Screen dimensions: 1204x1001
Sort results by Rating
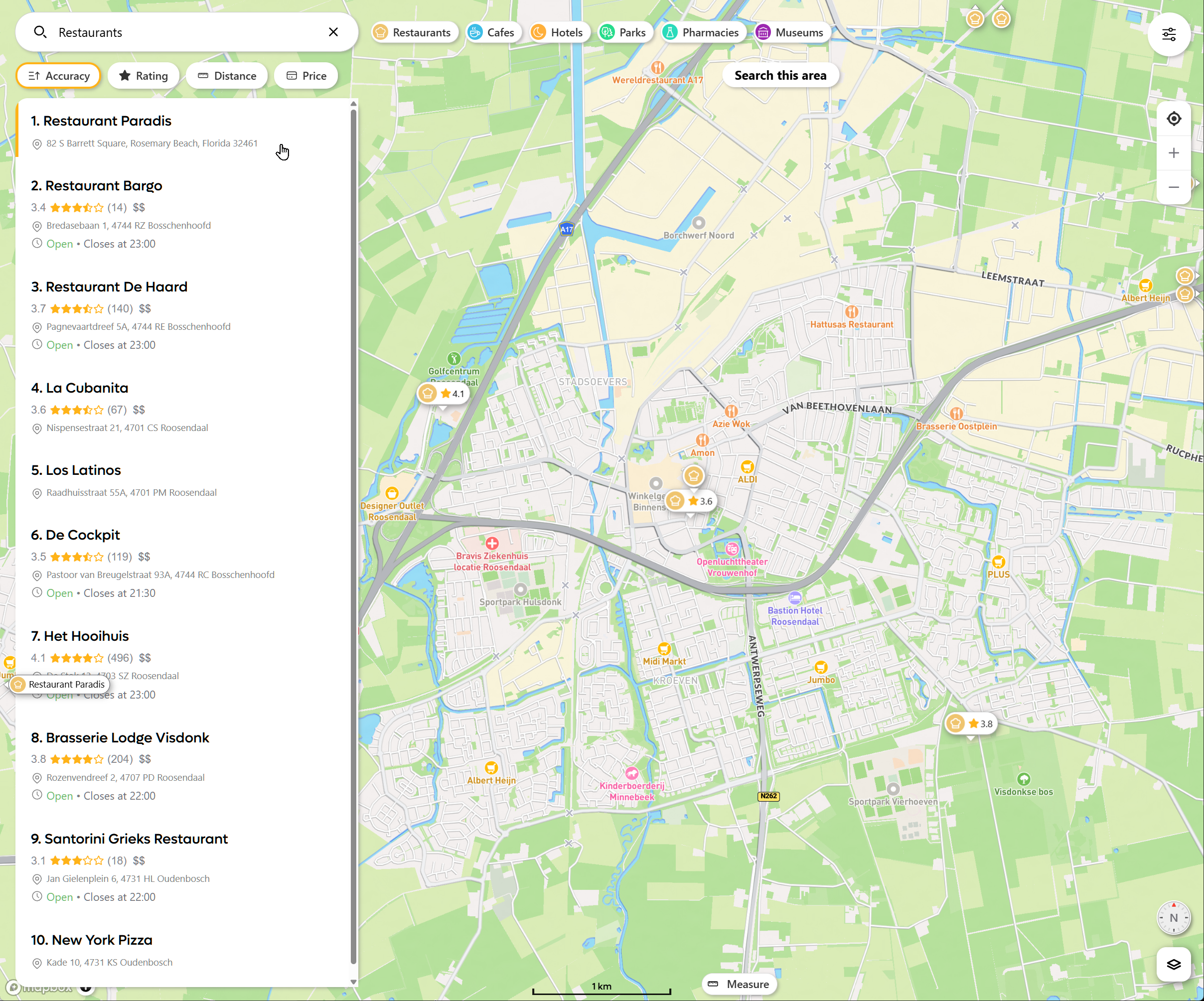tap(144, 76)
